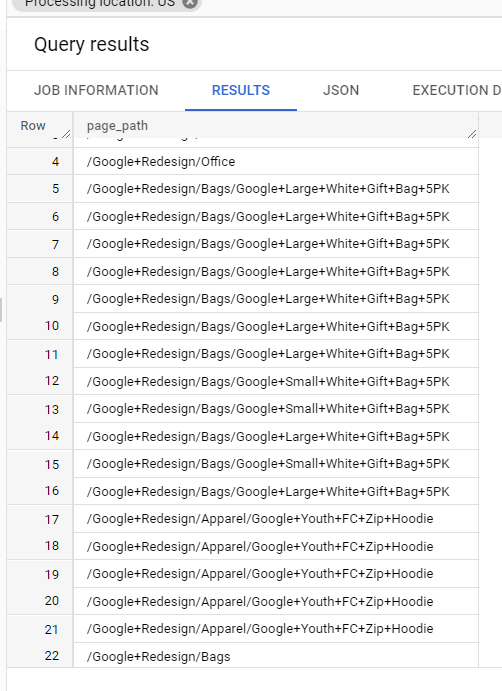Select the page_path cell in row 5
502x691 pixels.
click(276, 189)
